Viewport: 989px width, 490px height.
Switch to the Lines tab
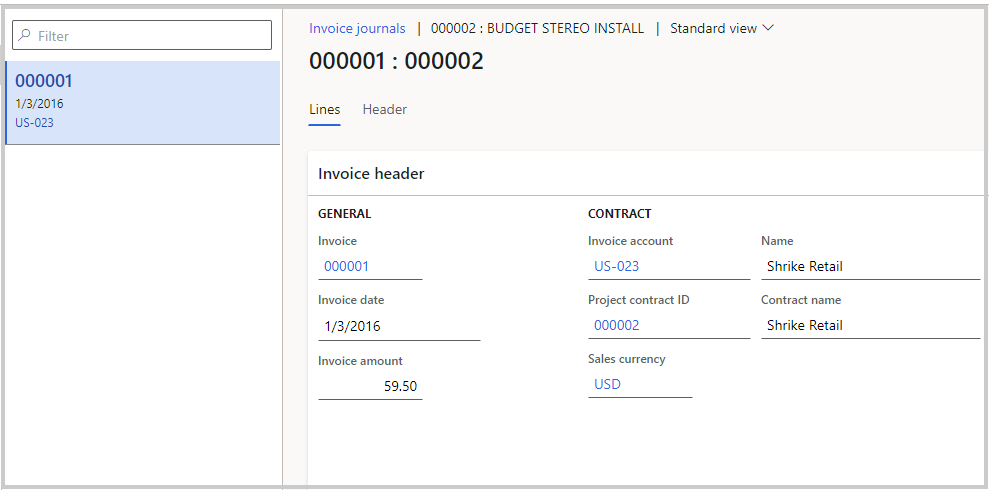[324, 110]
